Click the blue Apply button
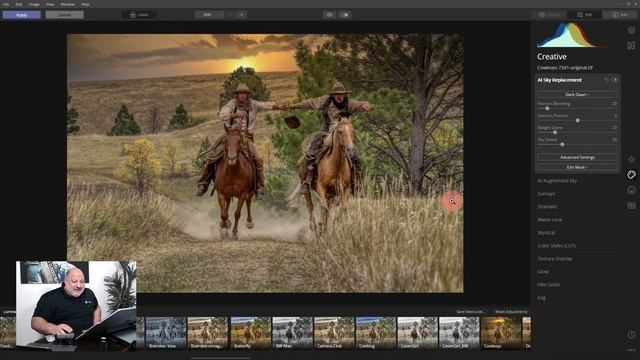 point(22,15)
